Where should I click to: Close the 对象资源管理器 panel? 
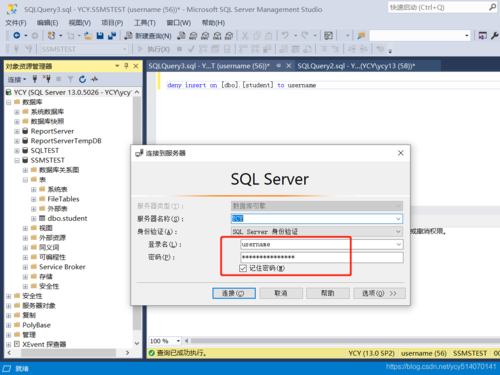[x=136, y=66]
